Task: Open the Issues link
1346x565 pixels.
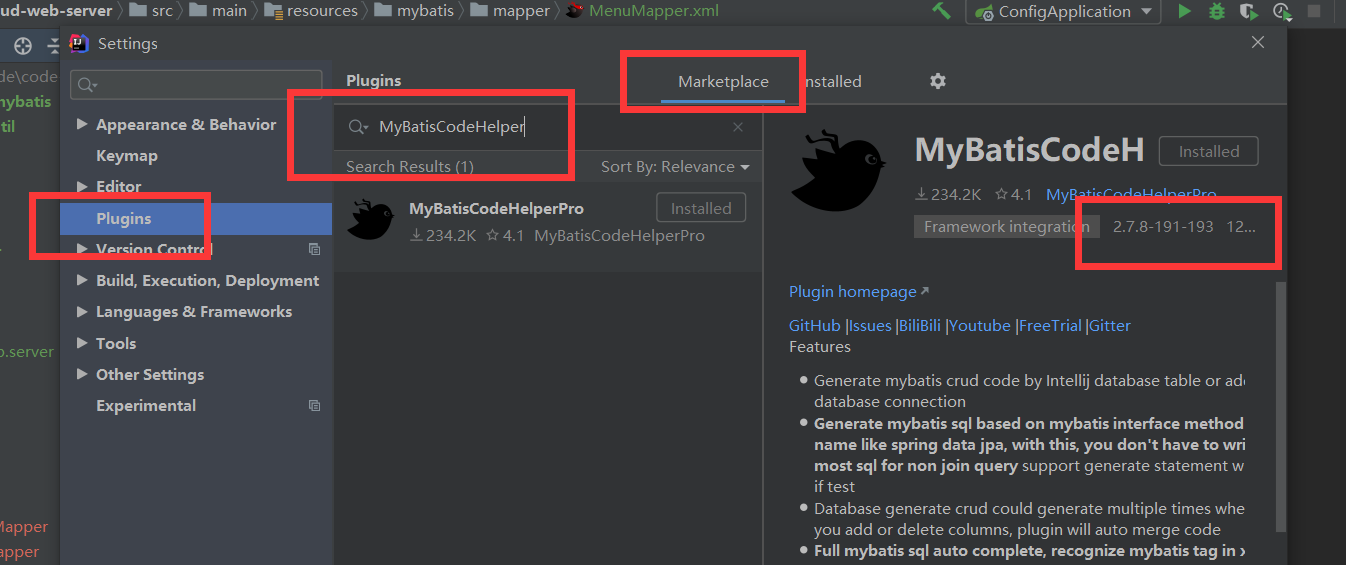Action: (x=871, y=326)
